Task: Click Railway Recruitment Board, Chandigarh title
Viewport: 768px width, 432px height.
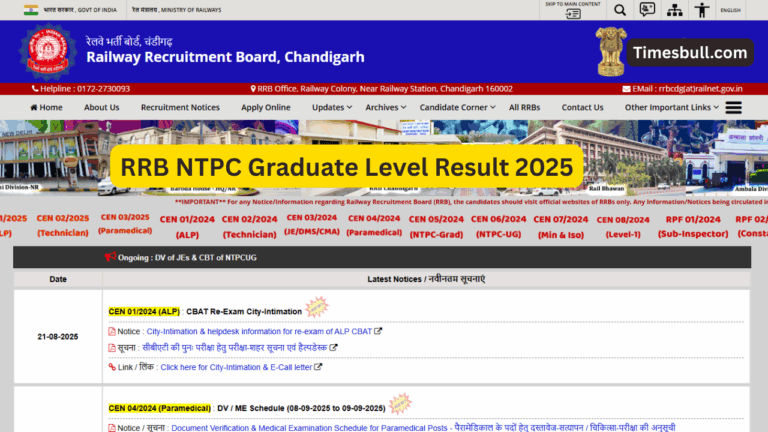Action: (225, 57)
